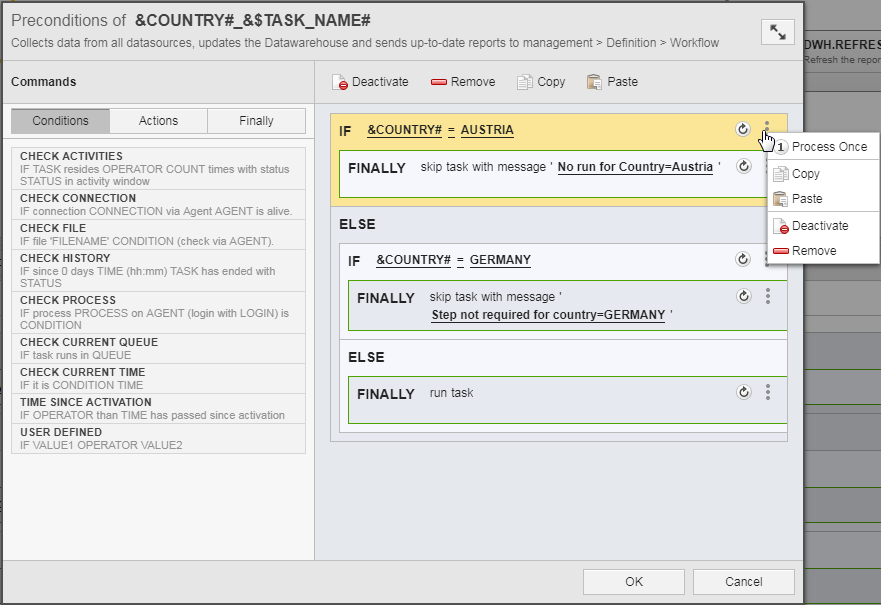Click the process-cycle clock icon on the AUSTRIA condition
Viewport: 881px width, 605px height.
[742, 130]
